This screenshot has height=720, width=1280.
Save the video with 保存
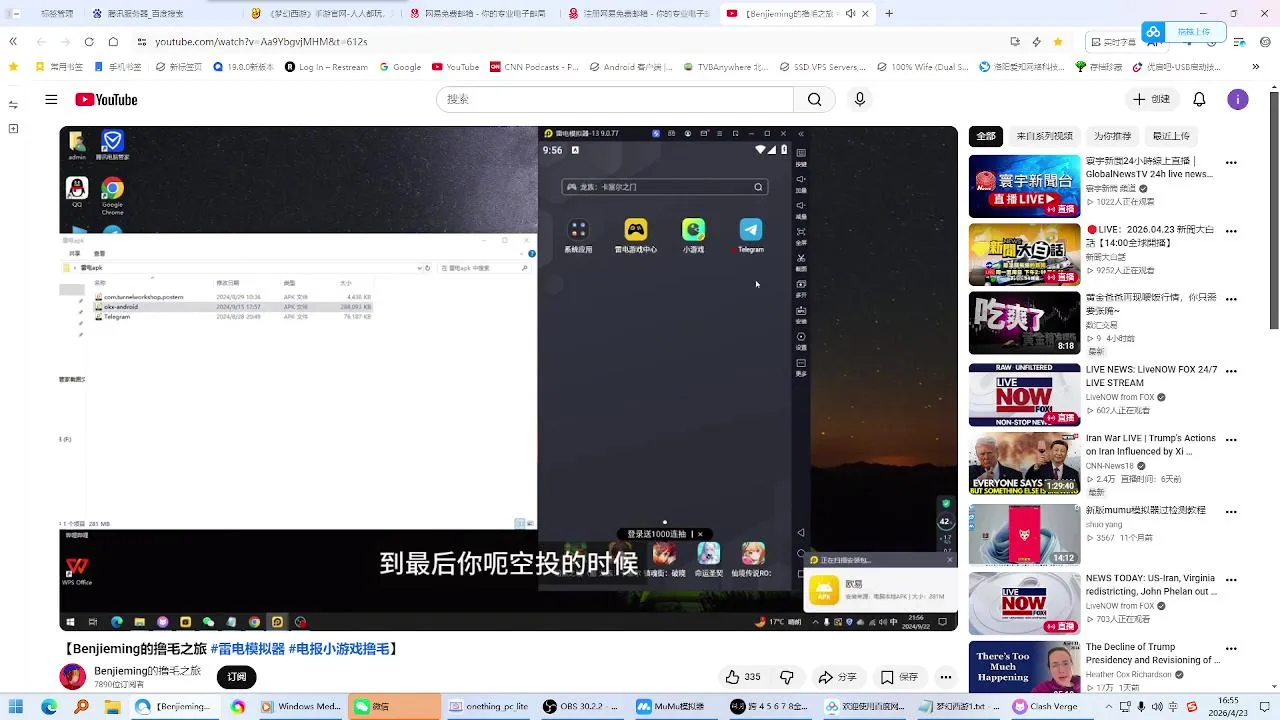pos(899,677)
